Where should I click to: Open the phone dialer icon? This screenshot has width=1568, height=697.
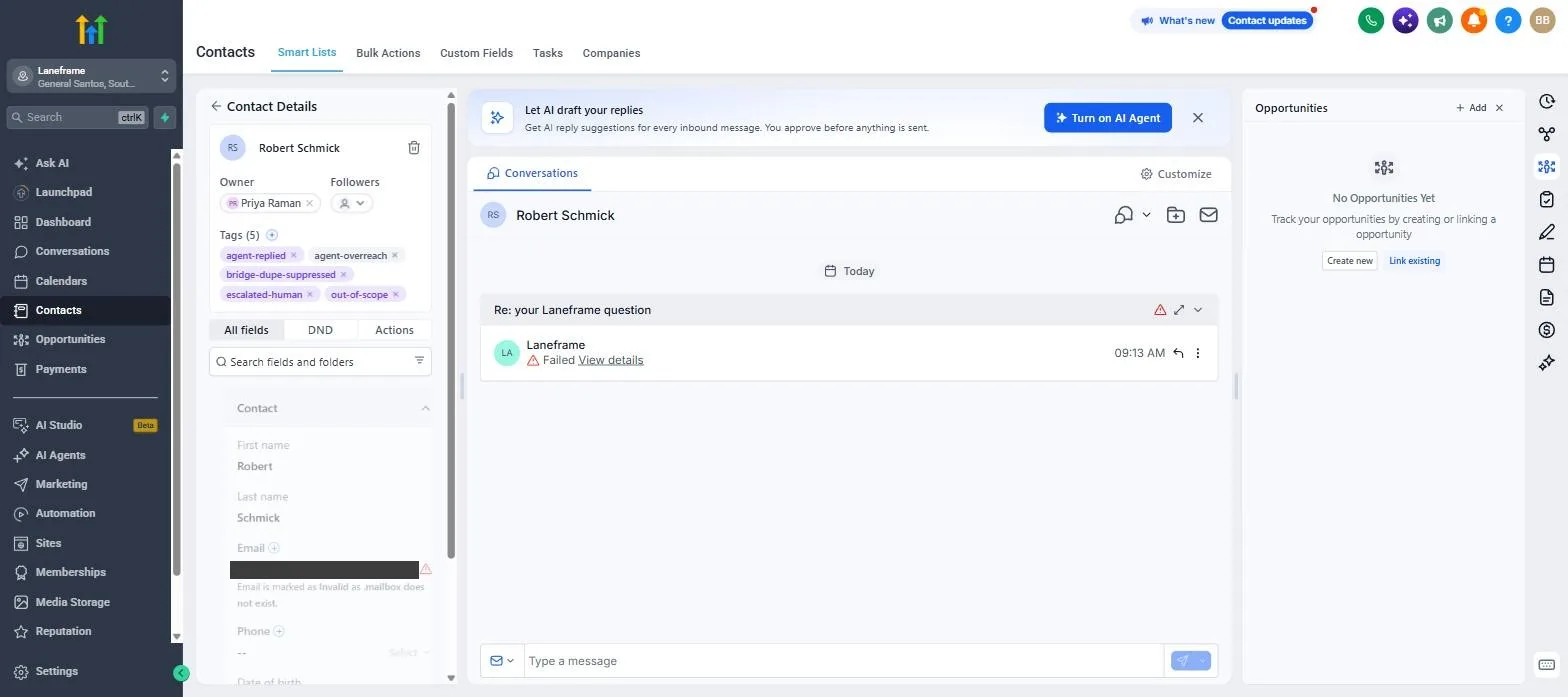(1371, 20)
